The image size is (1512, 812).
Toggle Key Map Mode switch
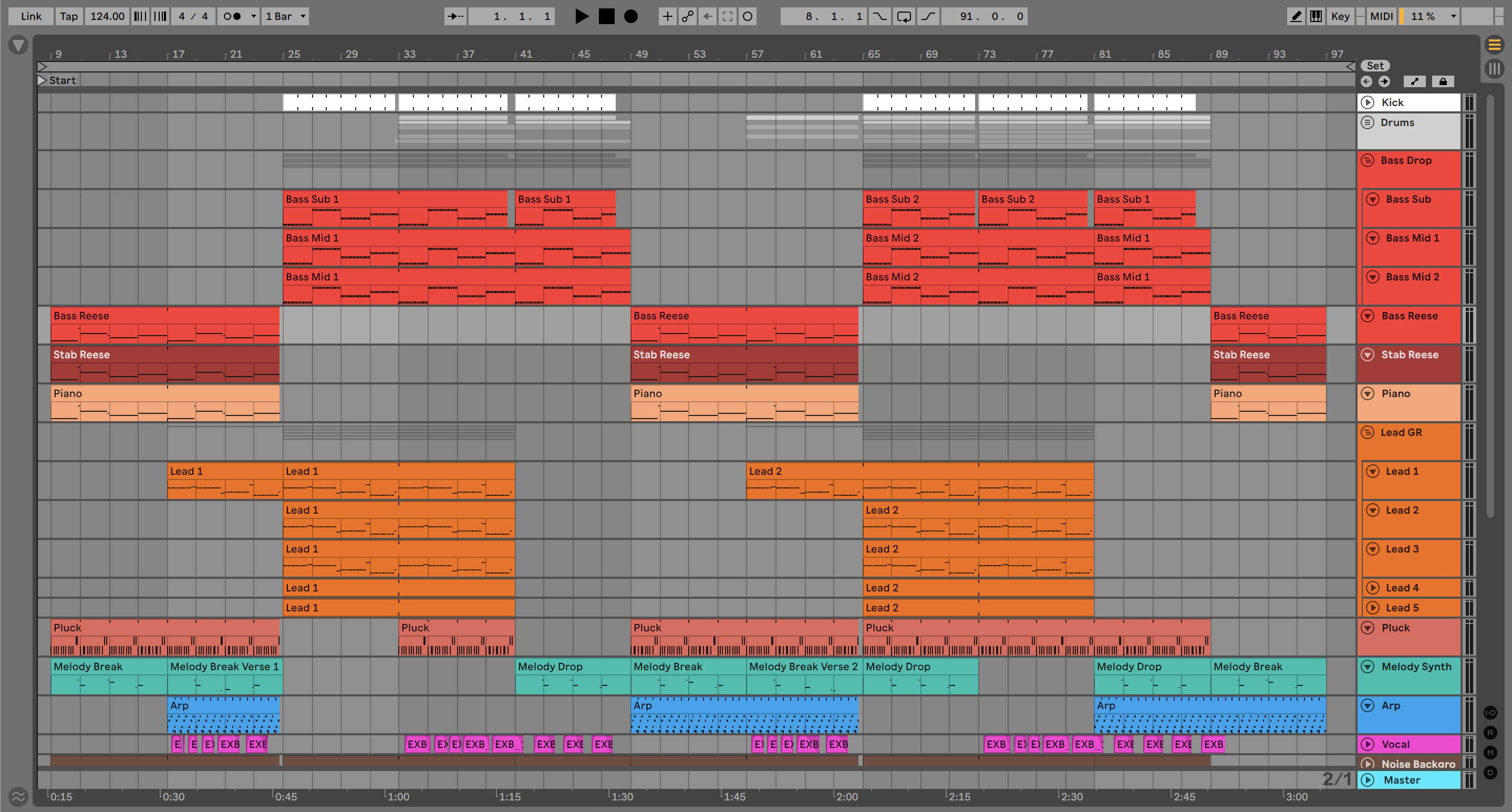click(1340, 16)
